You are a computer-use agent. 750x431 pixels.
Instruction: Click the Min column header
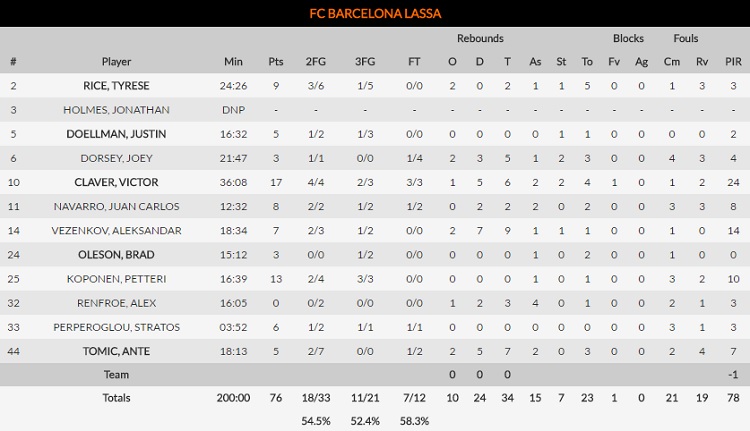233,62
